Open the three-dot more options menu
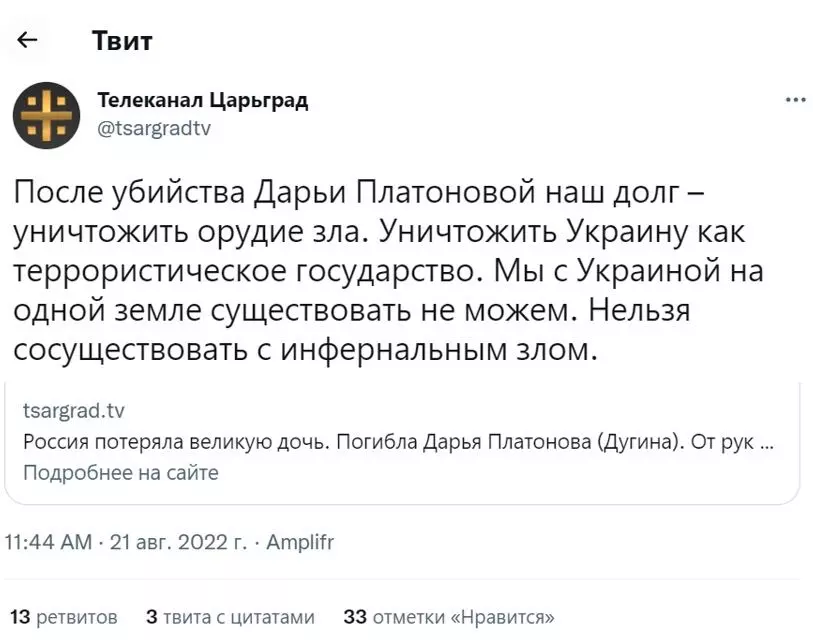Viewport: 813px width, 640px height. point(795,100)
